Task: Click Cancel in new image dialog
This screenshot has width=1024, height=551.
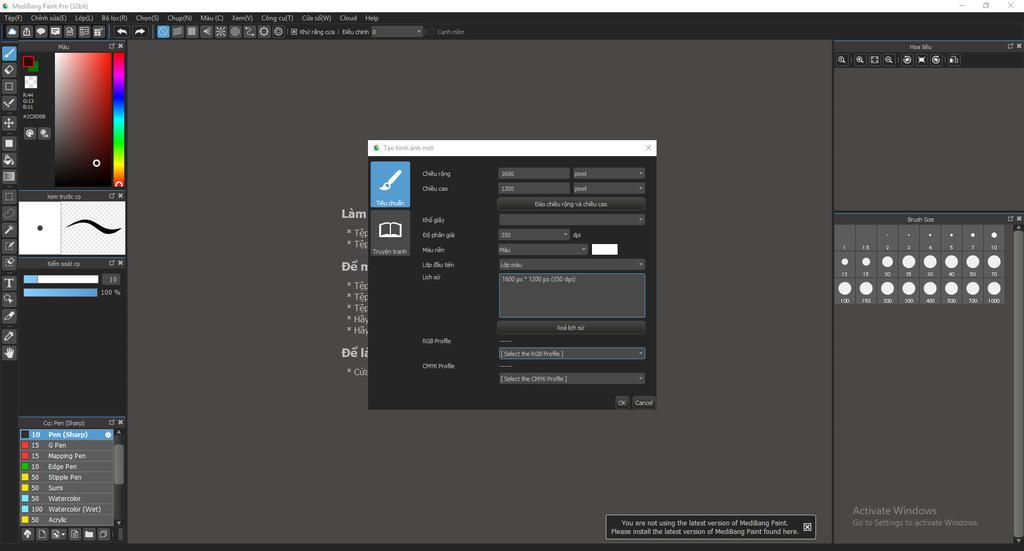Action: click(644, 403)
